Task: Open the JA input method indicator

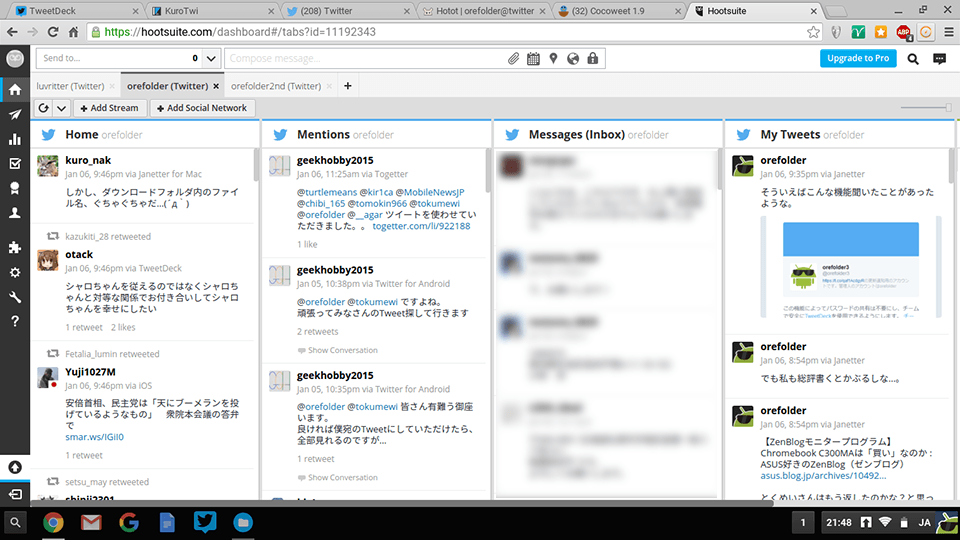Action: pyautogui.click(x=924, y=523)
